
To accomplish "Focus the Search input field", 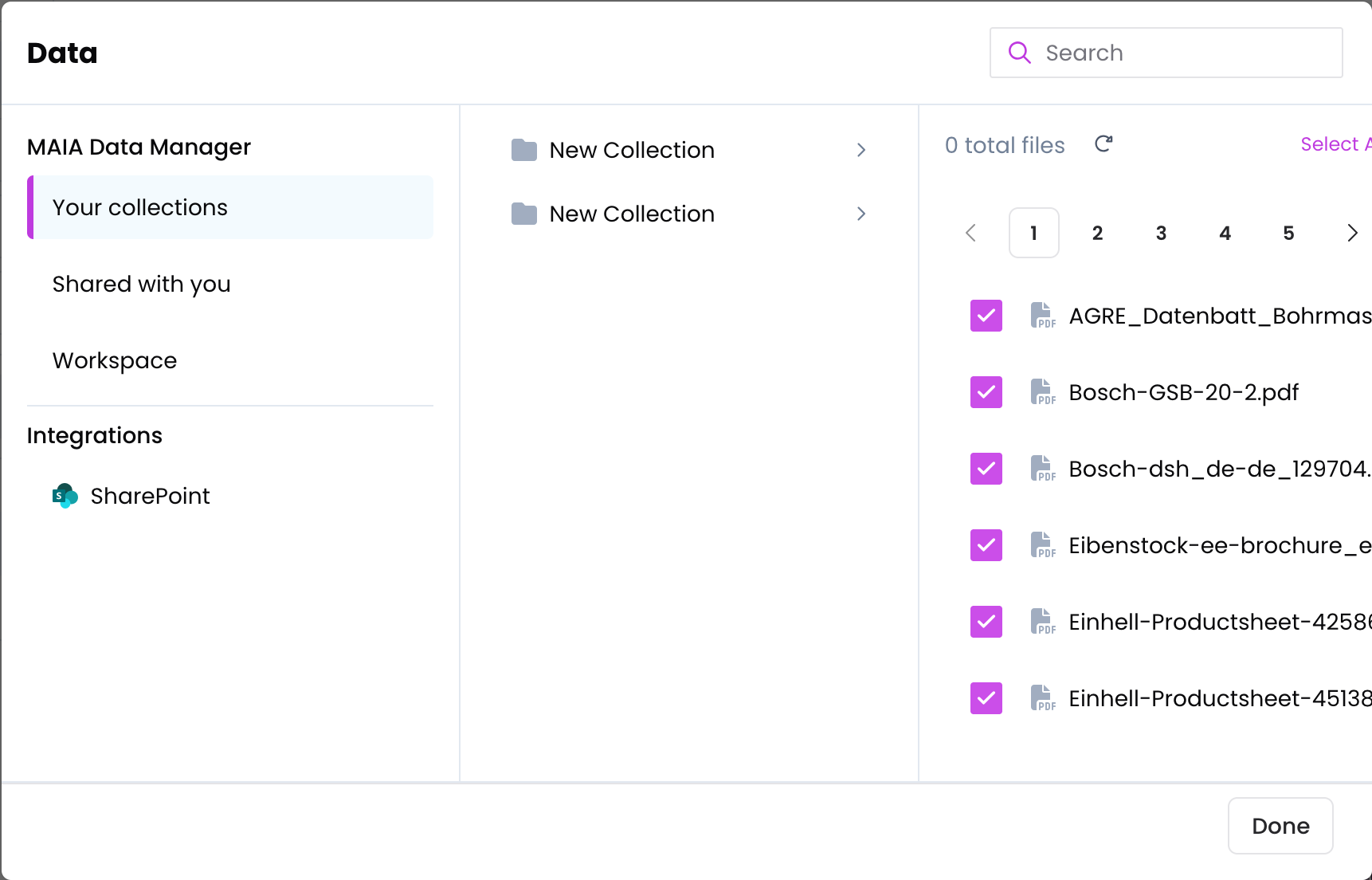I will click(1166, 53).
